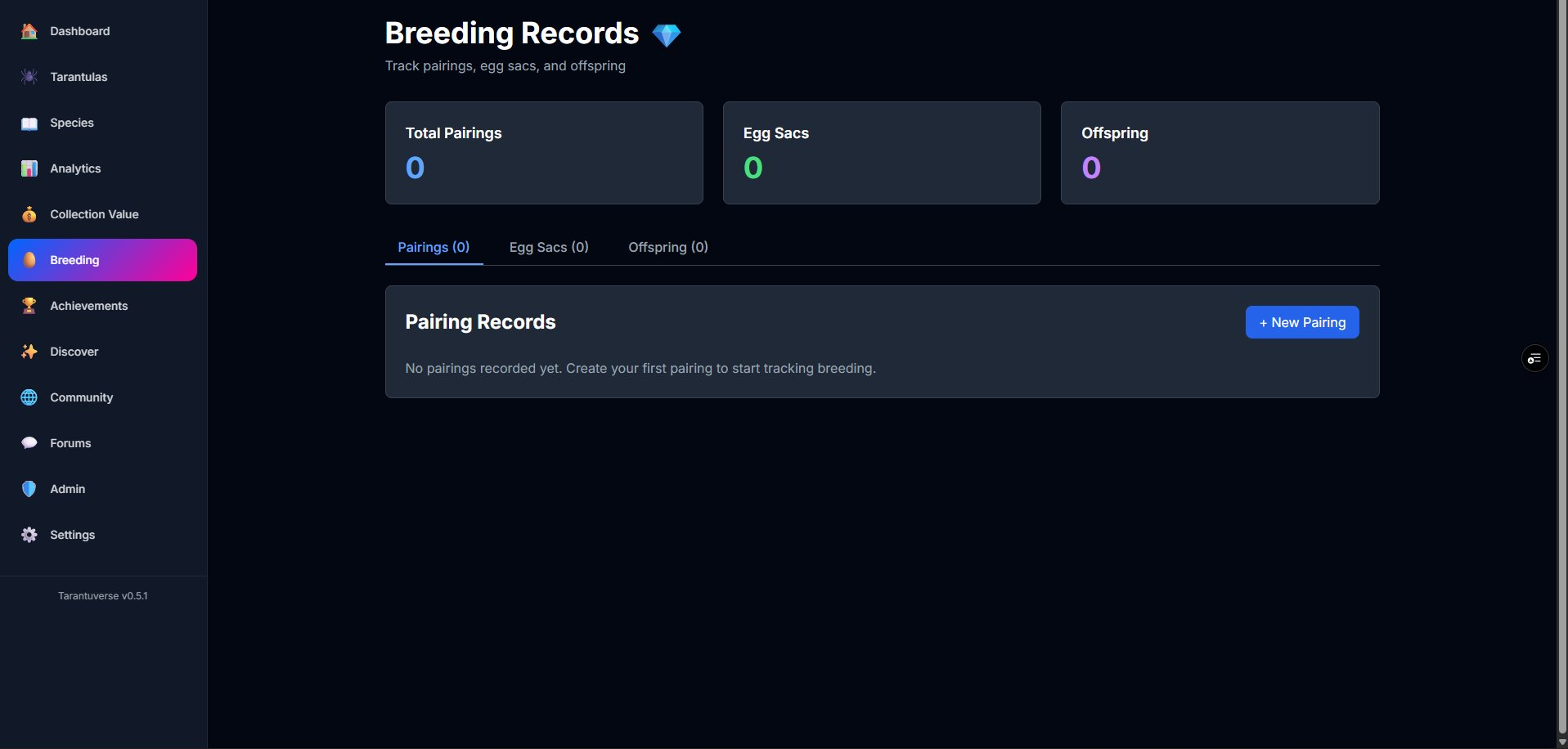The height and width of the screenshot is (749, 1568).
Task: Go to the Admin page
Action: coord(102,489)
